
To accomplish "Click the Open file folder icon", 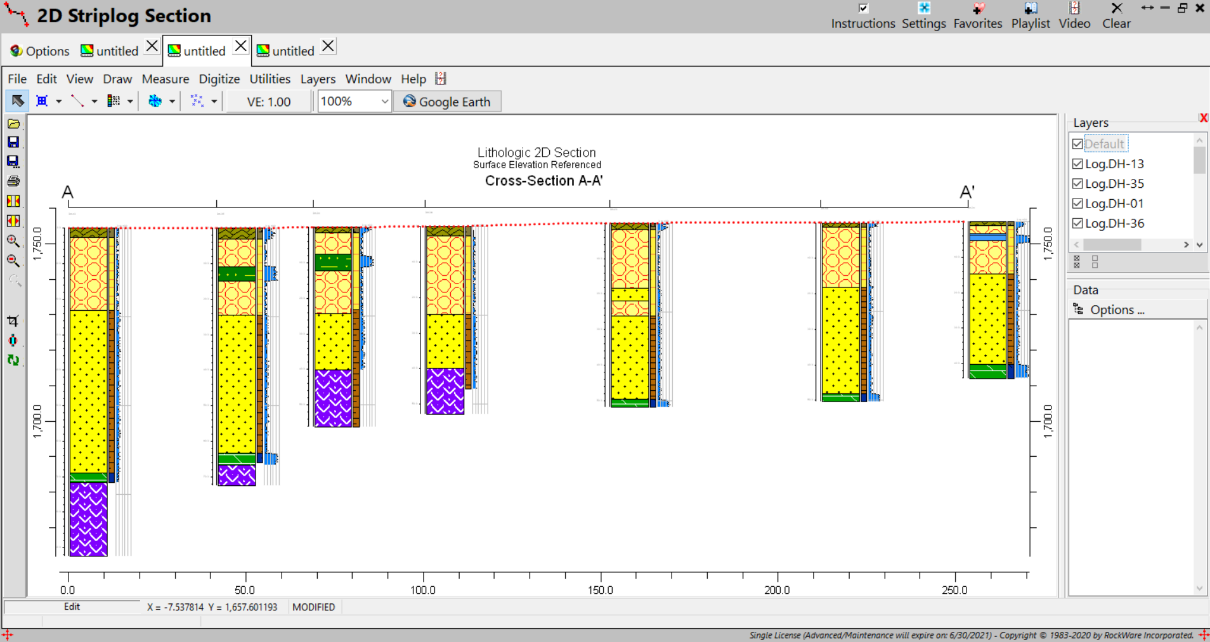I will pyautogui.click(x=14, y=123).
